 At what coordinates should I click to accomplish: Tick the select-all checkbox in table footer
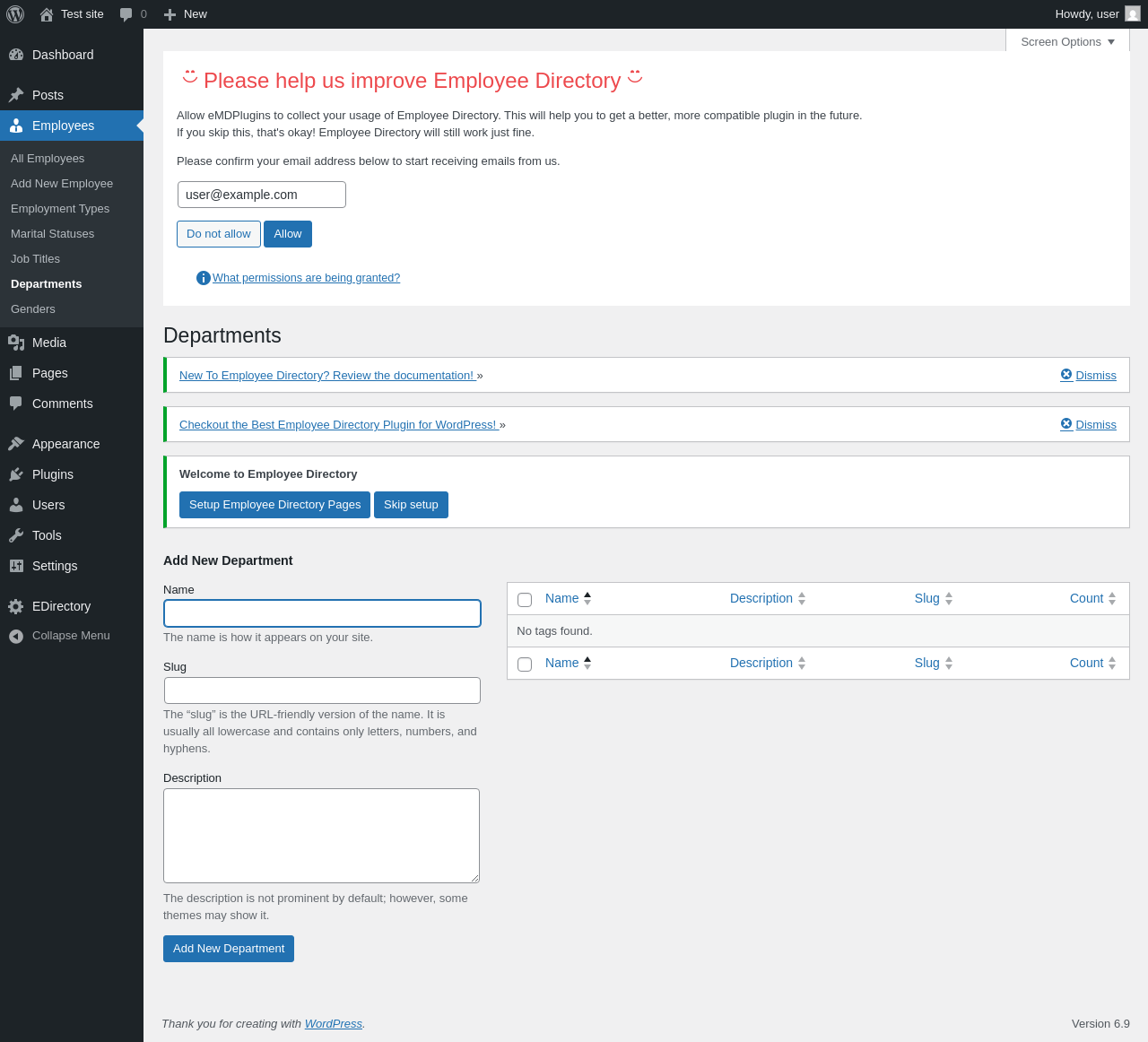[525, 664]
